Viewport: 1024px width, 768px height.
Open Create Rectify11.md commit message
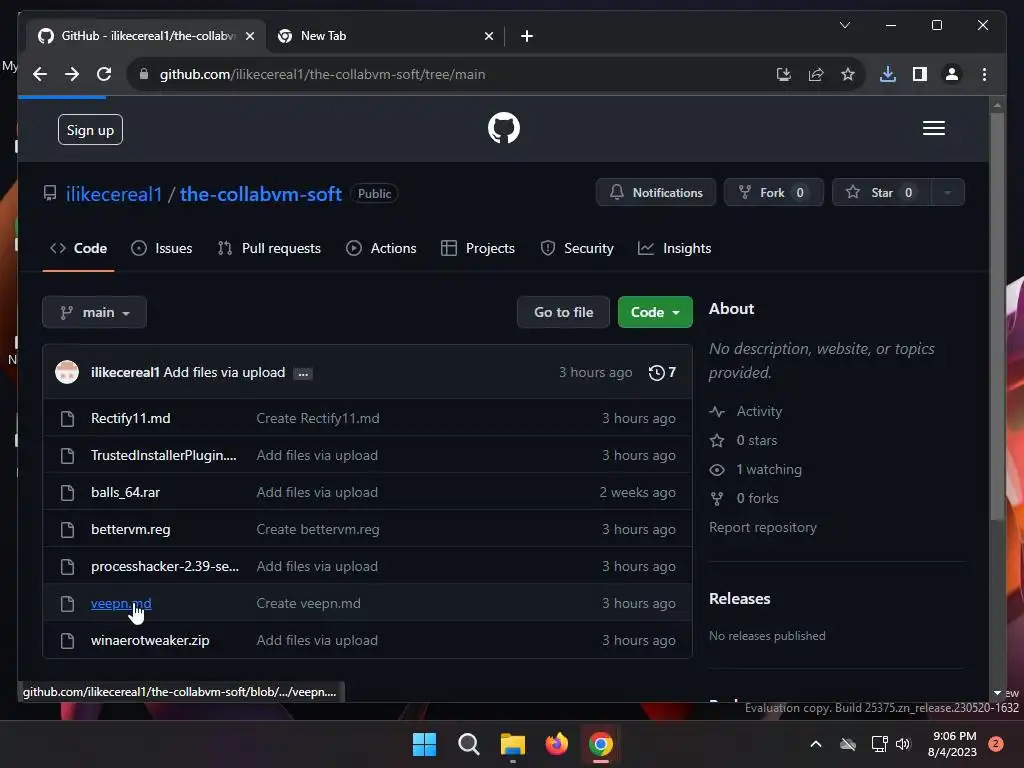click(318, 418)
